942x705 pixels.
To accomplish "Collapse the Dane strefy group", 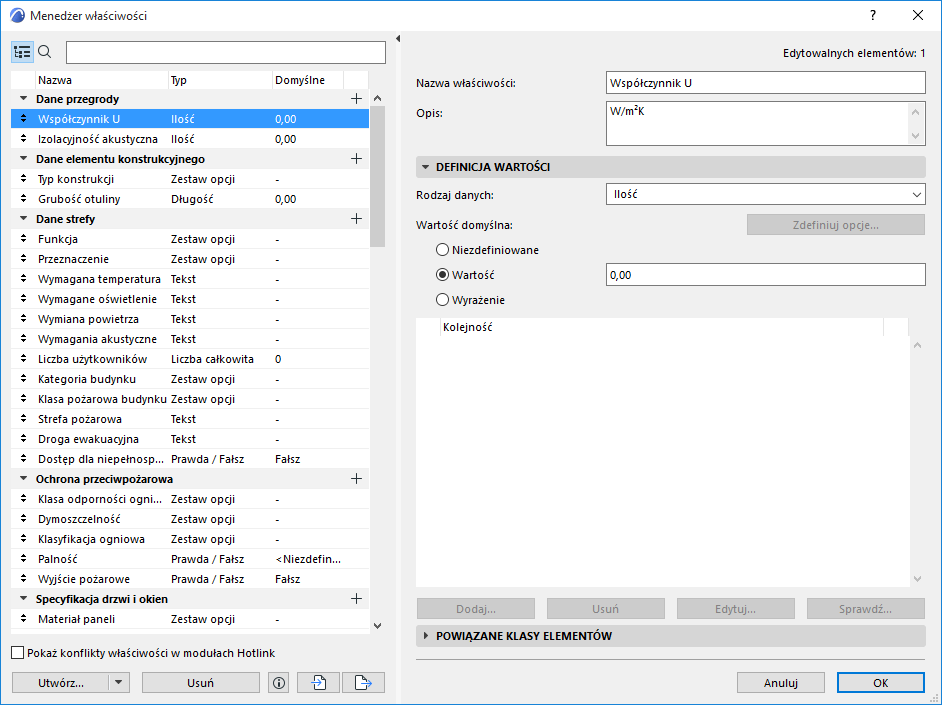I will coord(23,219).
